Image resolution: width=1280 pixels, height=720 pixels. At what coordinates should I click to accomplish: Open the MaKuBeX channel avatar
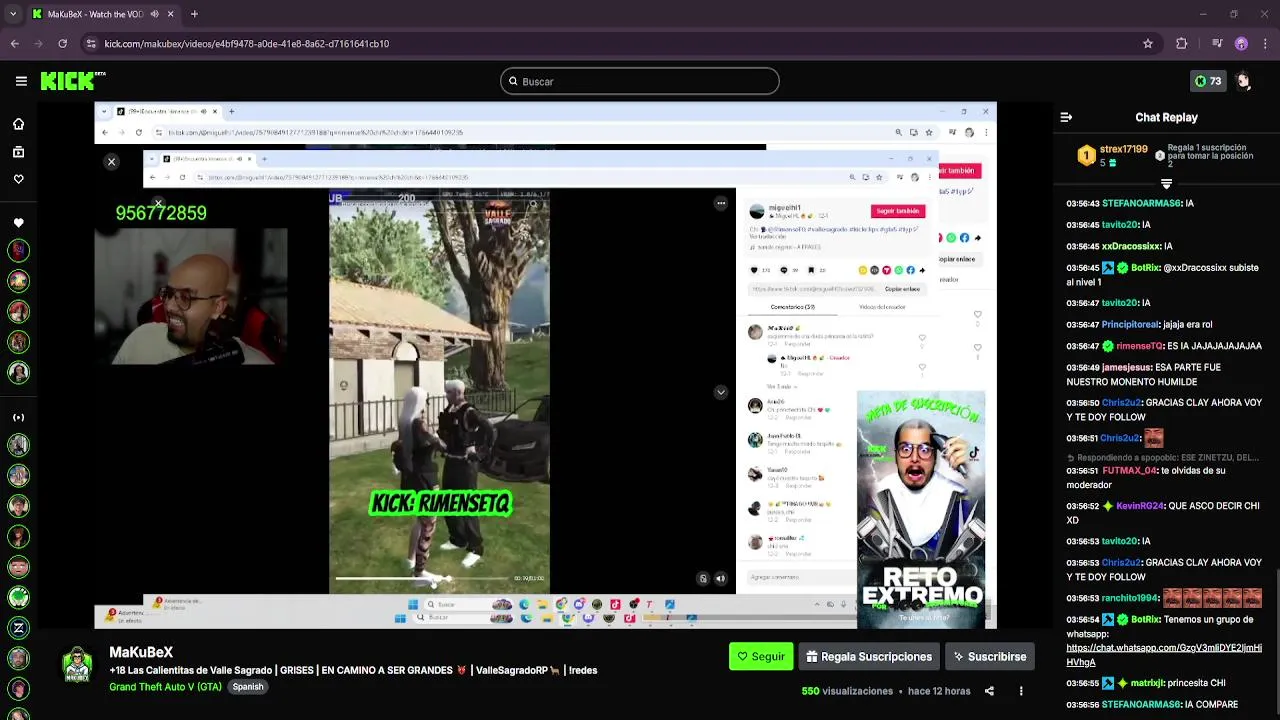pos(77,665)
